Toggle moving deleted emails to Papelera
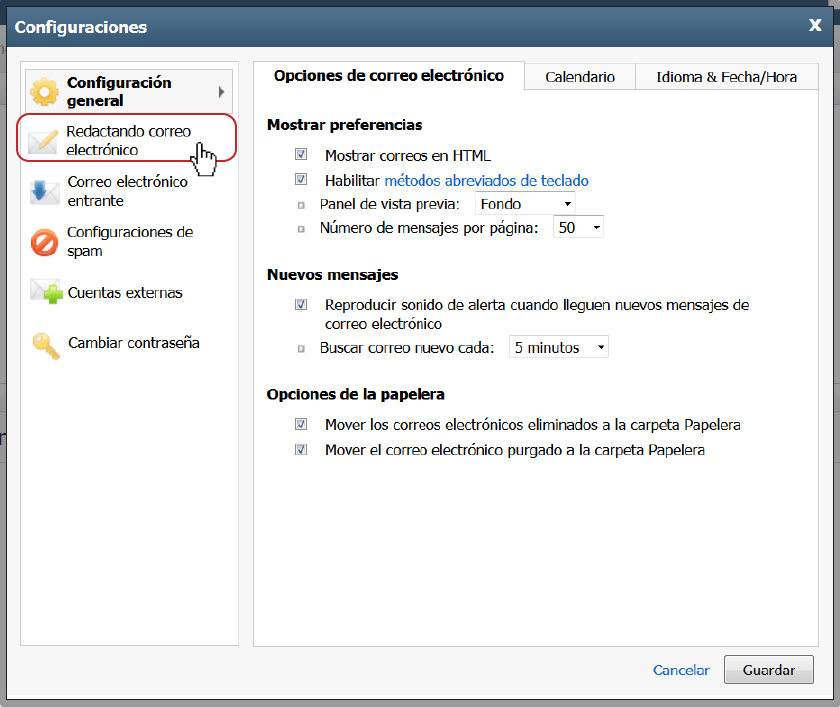This screenshot has width=840, height=707. pos(301,424)
